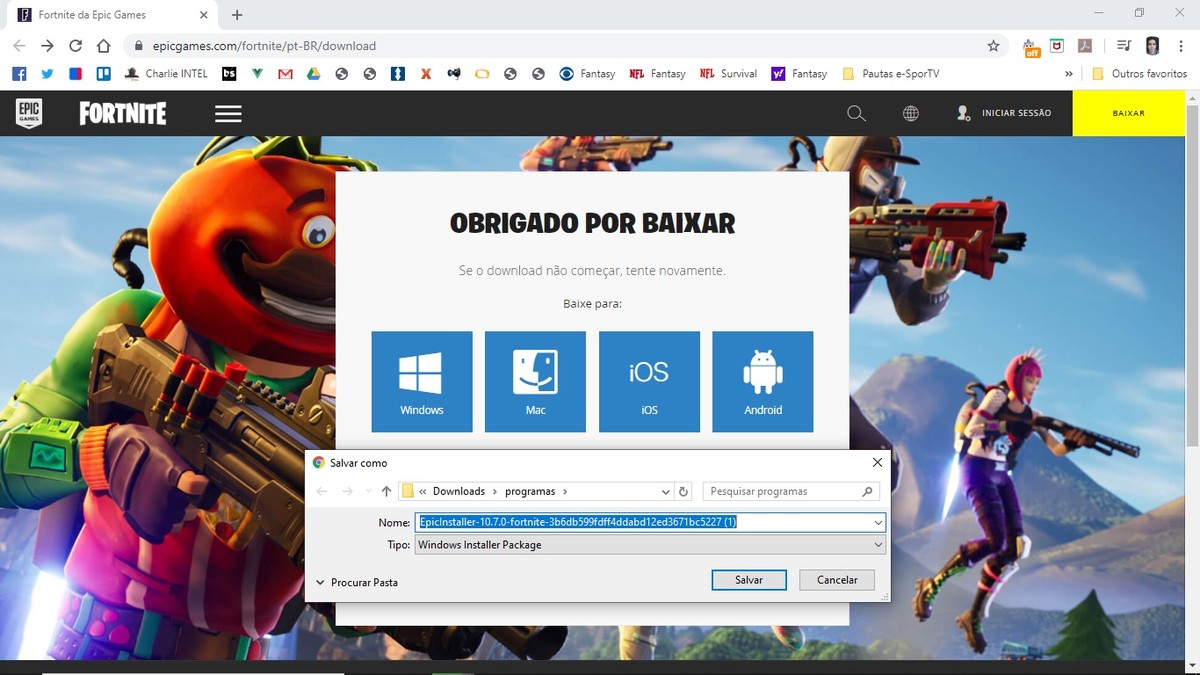Click the Epic Games logo

[x=29, y=113]
